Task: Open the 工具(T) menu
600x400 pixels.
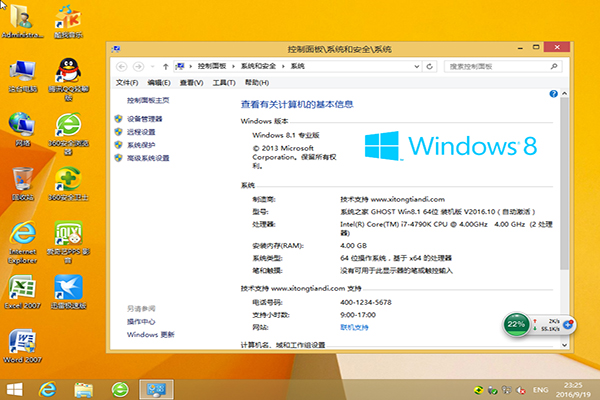Action: (x=222, y=82)
